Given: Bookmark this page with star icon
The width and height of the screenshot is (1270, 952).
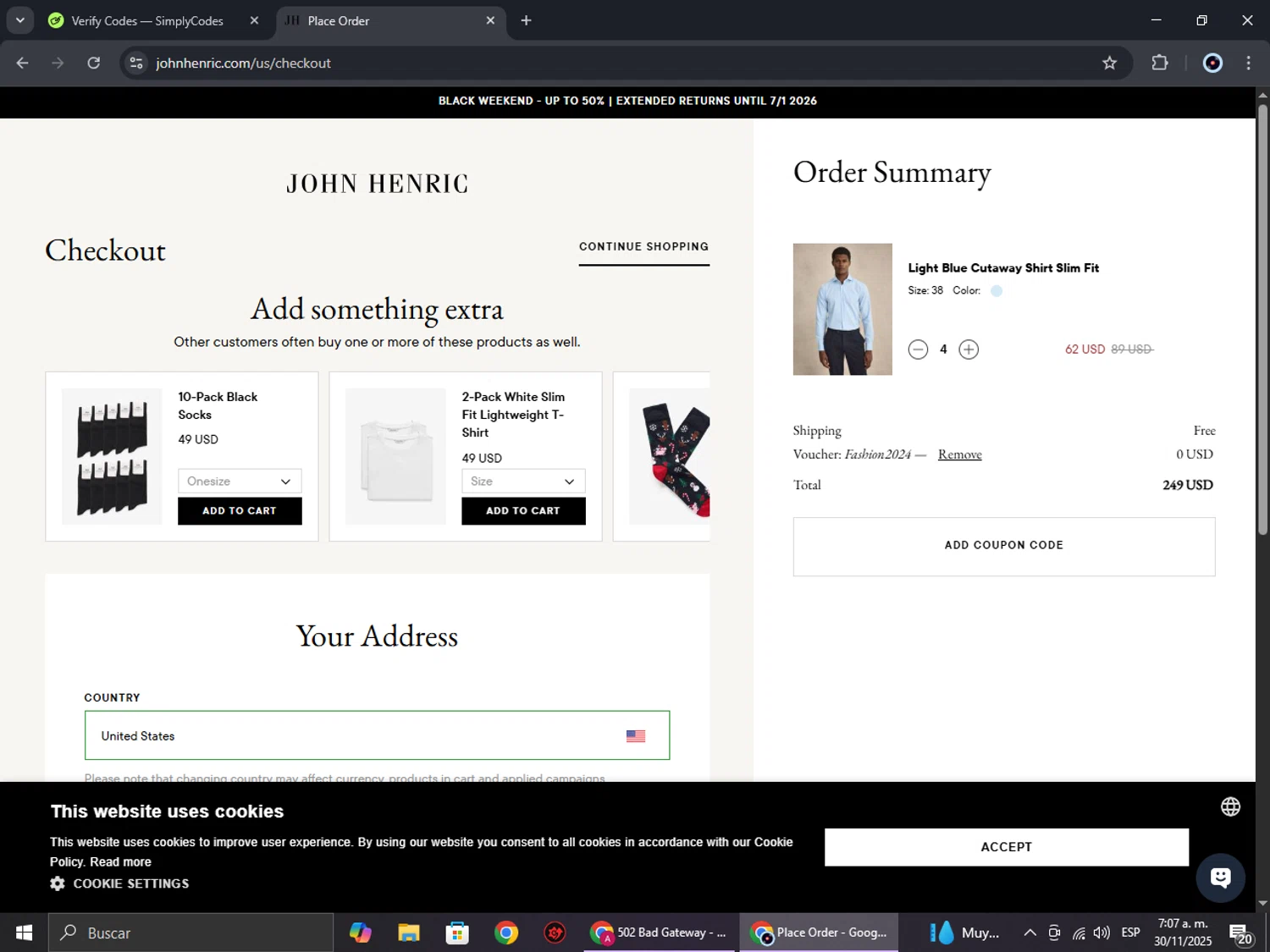Looking at the screenshot, I should coord(1109,63).
